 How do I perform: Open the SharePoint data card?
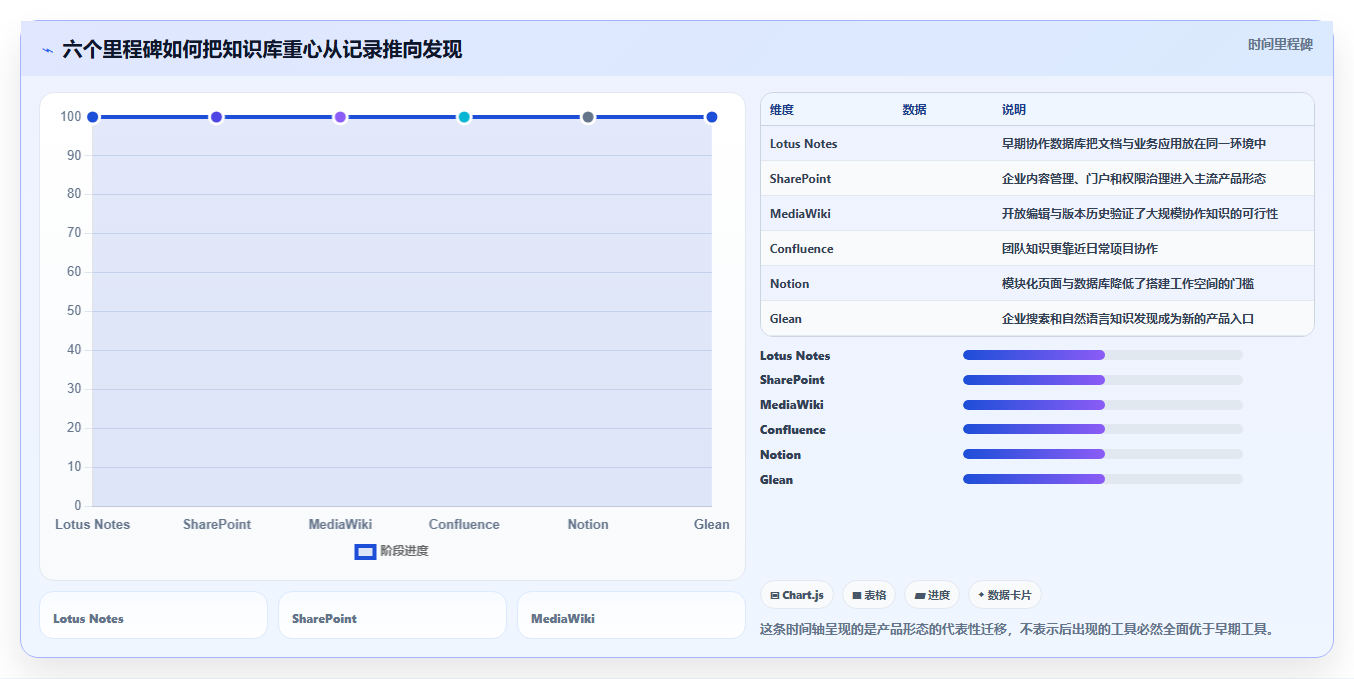(392, 615)
